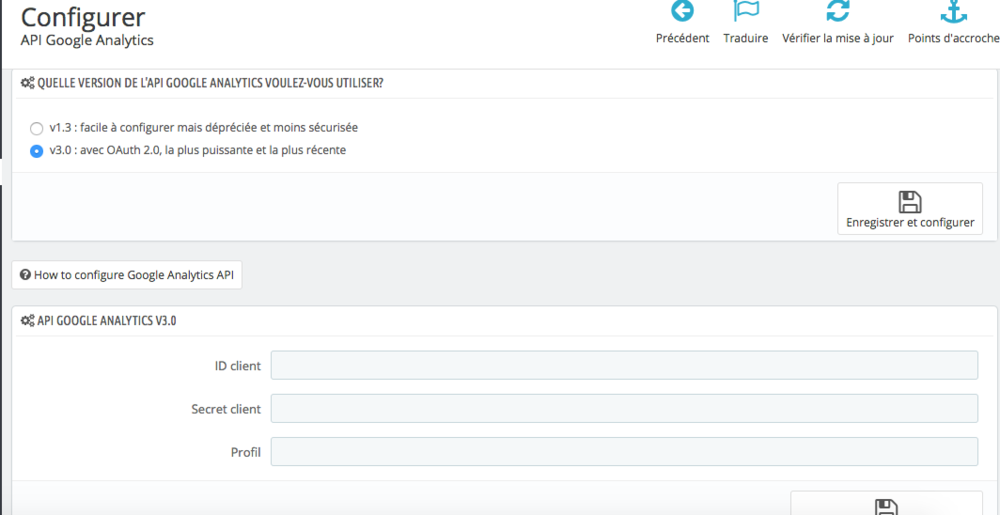This screenshot has height=515, width=1000.
Task: Click the ID client field label
Action: point(237,366)
